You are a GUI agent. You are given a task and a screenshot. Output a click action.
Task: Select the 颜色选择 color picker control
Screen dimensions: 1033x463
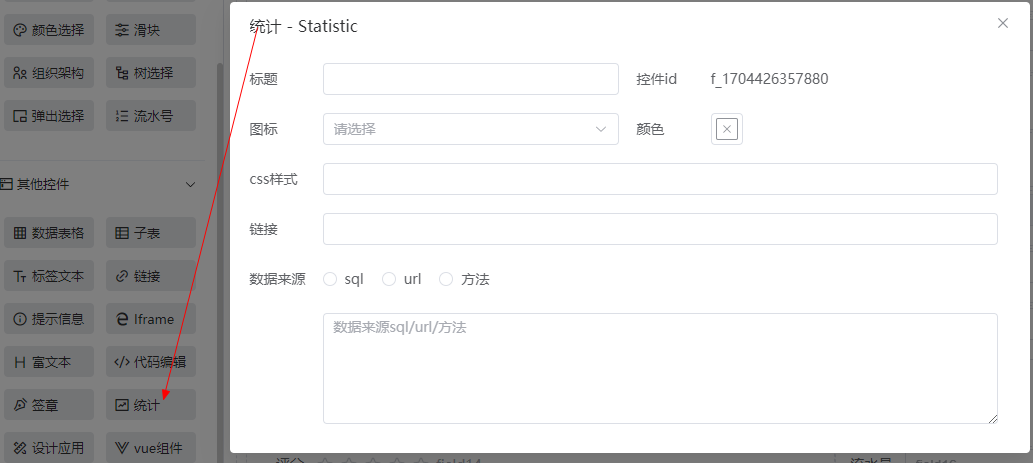(49, 30)
